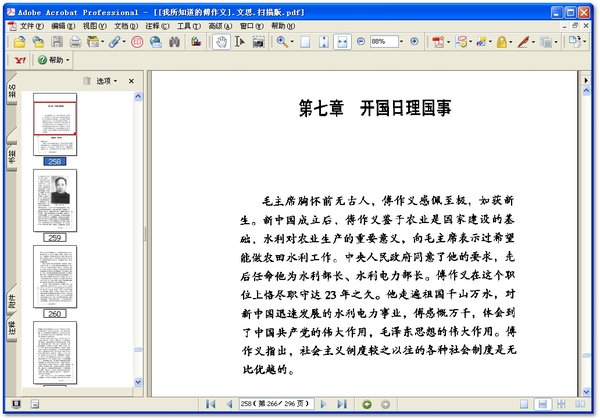
Task: Switch to Single Page layout
Action: 524,404
